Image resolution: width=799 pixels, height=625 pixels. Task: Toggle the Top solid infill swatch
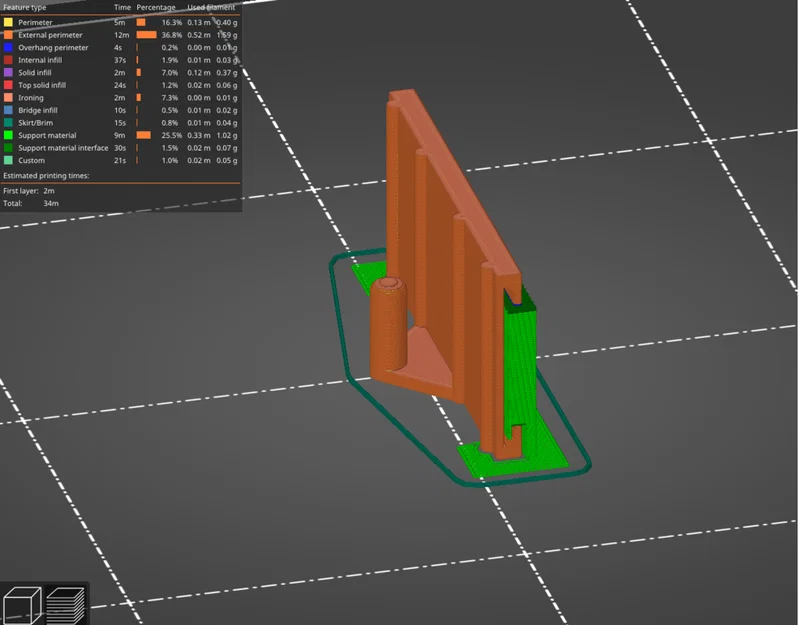tap(8, 85)
